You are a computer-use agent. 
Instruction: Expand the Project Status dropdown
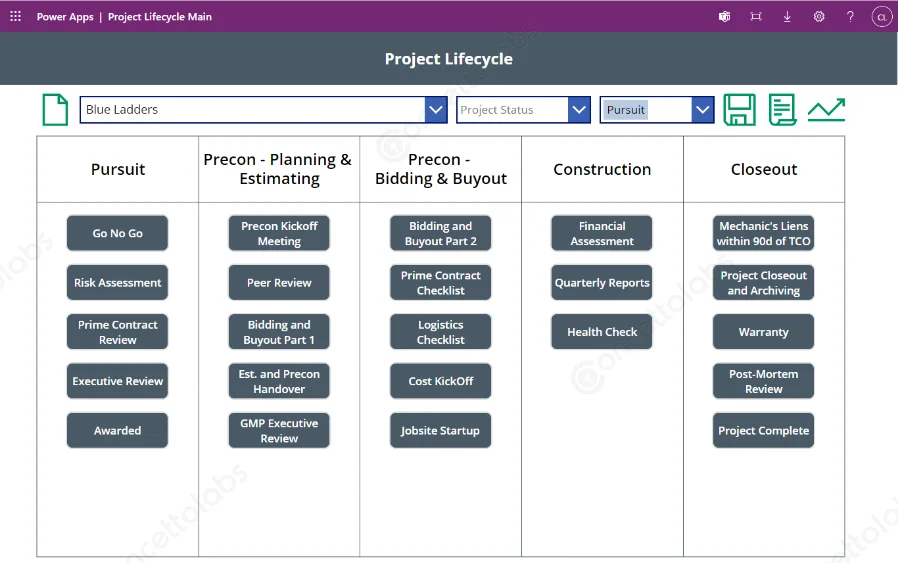pyautogui.click(x=579, y=110)
